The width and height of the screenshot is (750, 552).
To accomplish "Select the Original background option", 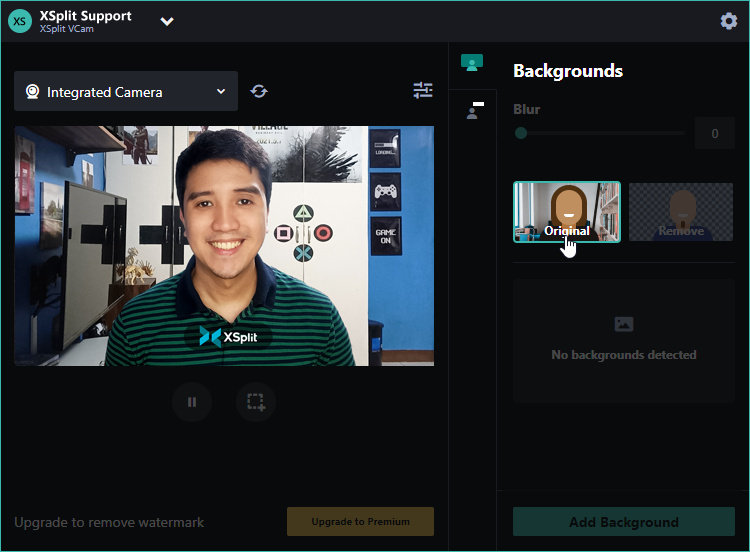I will [x=567, y=212].
